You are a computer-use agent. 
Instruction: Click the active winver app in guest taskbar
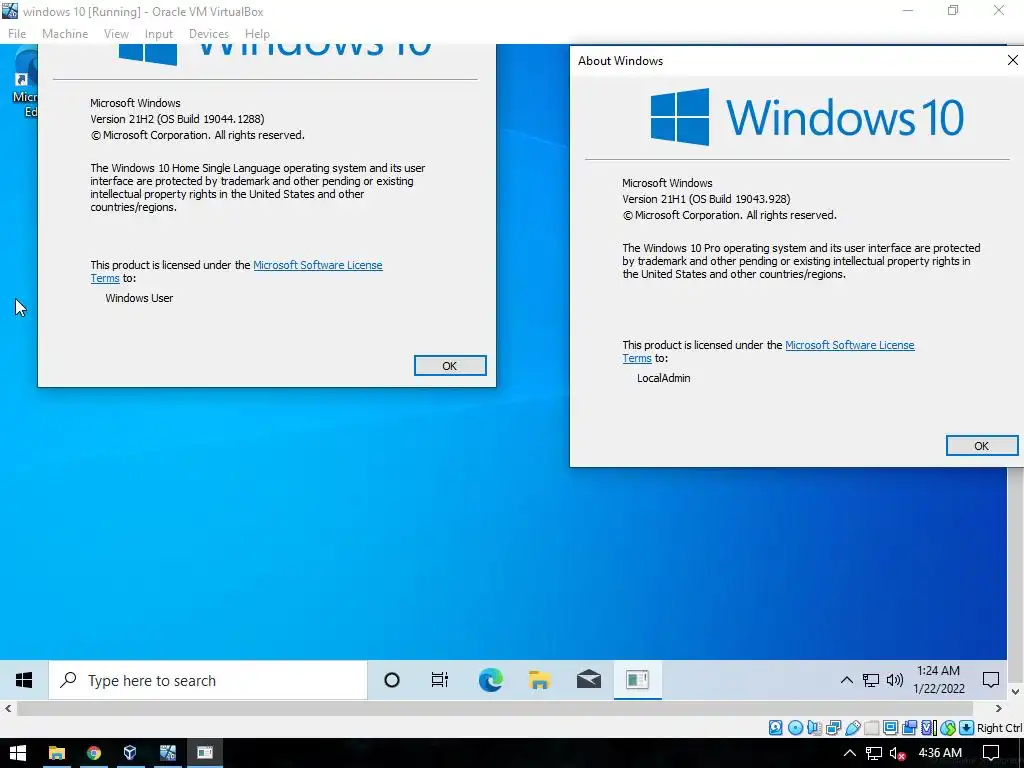pyautogui.click(x=637, y=680)
